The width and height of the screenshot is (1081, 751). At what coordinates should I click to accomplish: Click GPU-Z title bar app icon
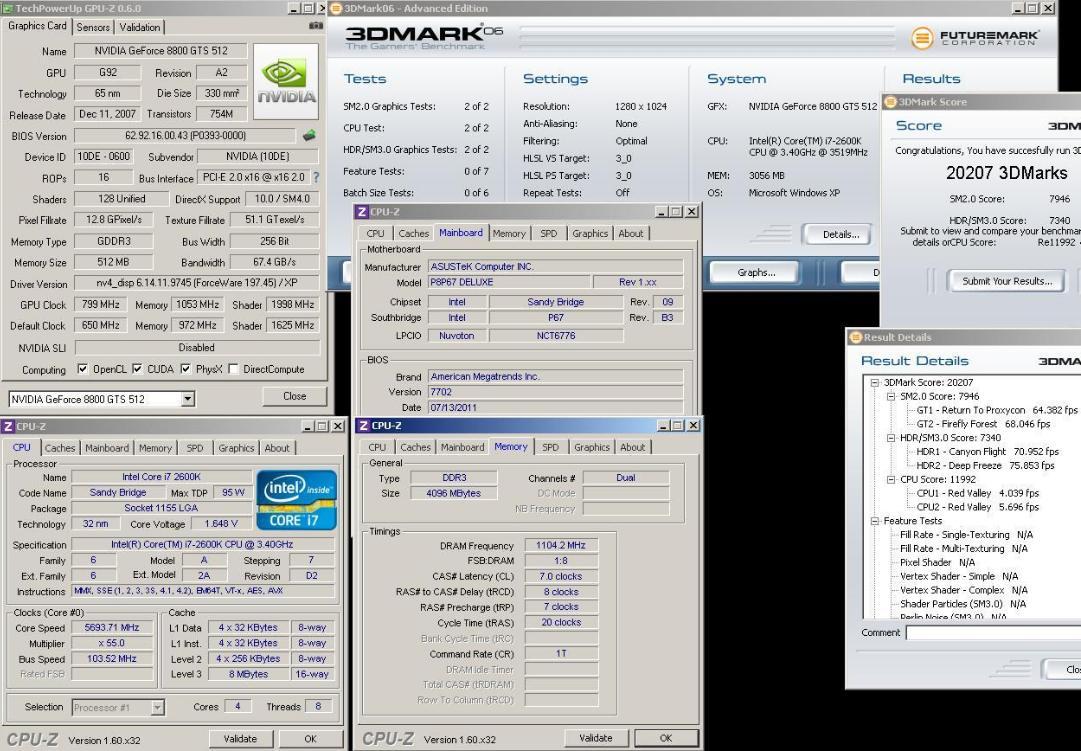[8, 8]
